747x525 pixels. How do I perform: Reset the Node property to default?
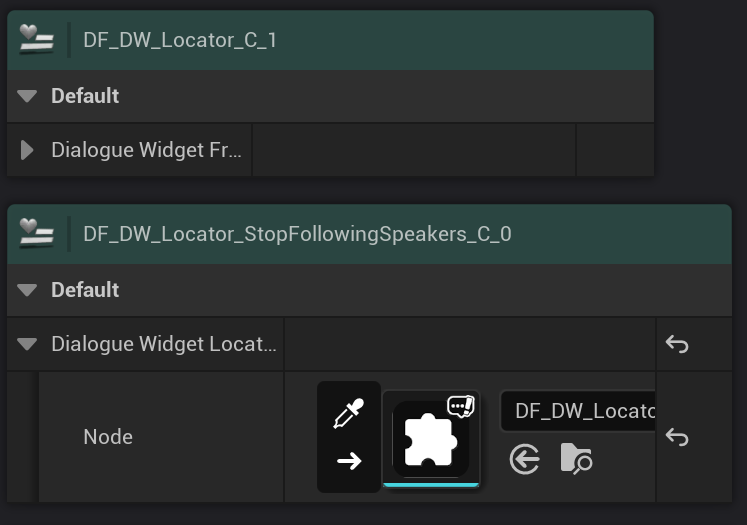point(677,437)
